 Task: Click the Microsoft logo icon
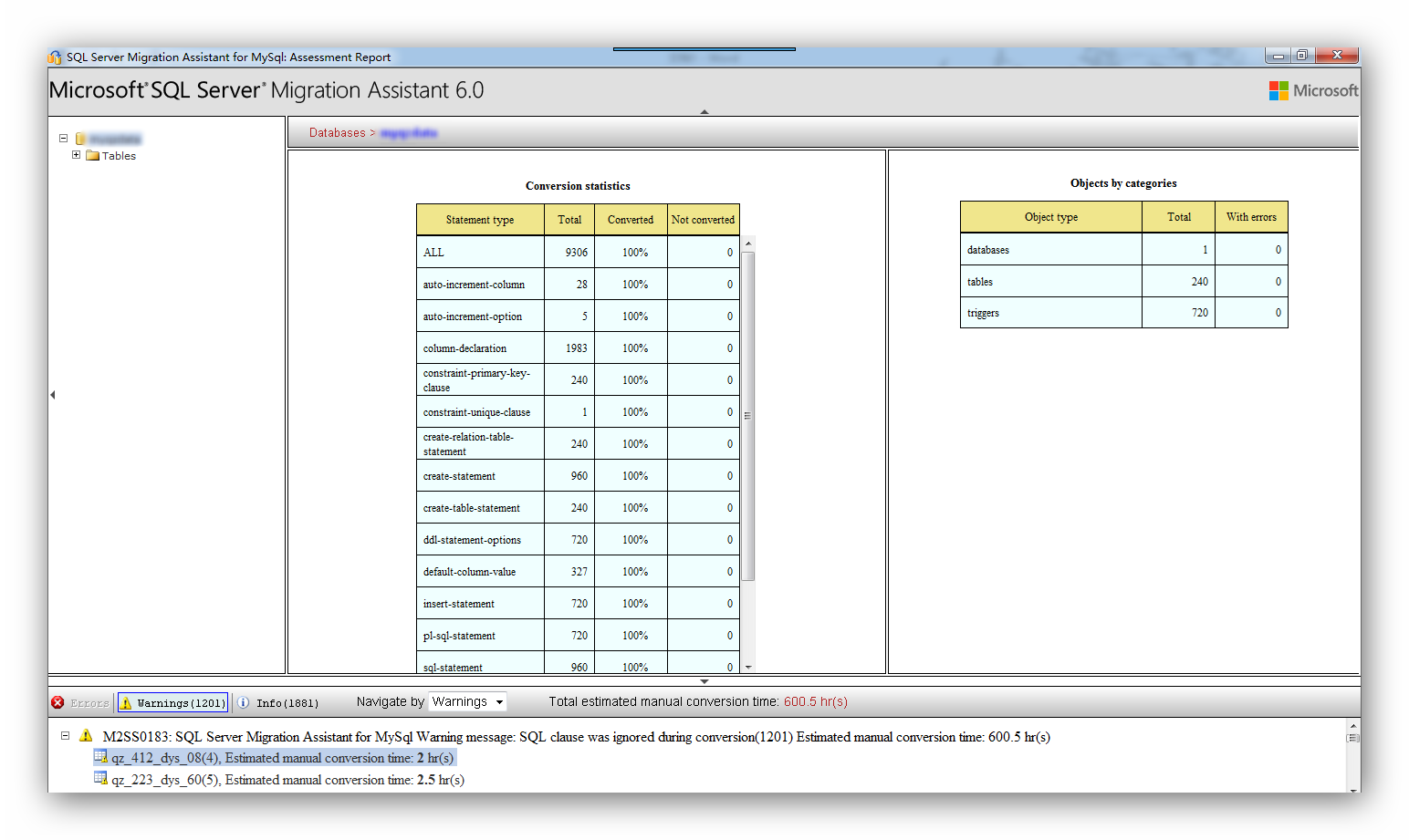(x=1279, y=90)
